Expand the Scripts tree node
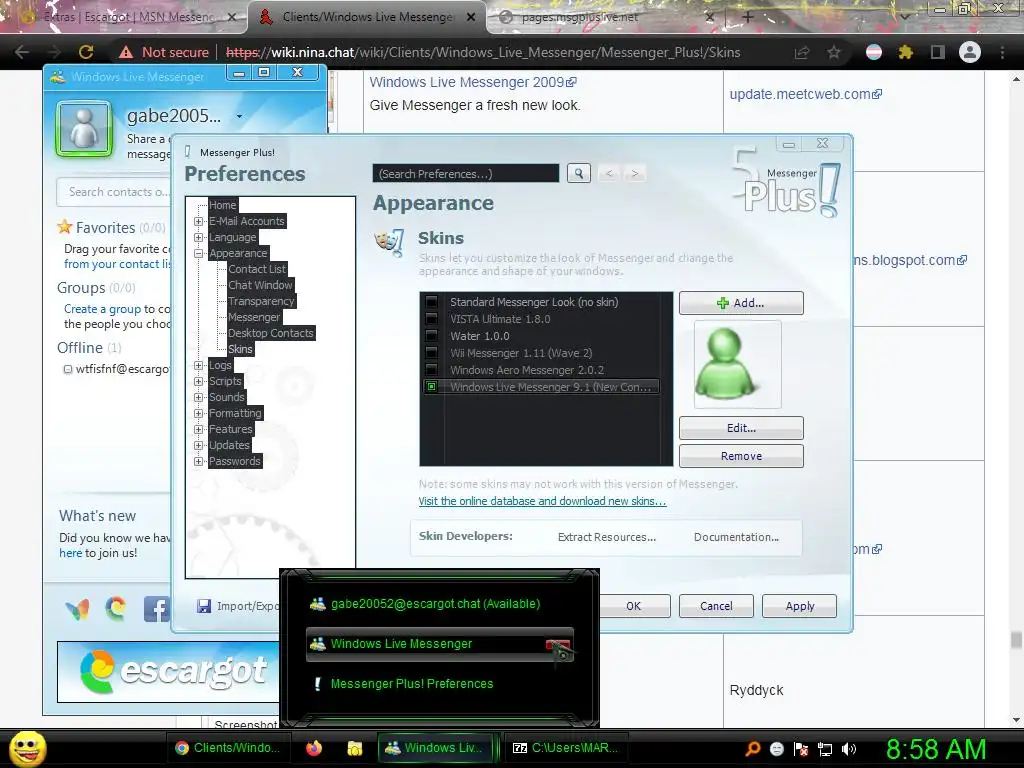This screenshot has height=768, width=1024. point(199,381)
